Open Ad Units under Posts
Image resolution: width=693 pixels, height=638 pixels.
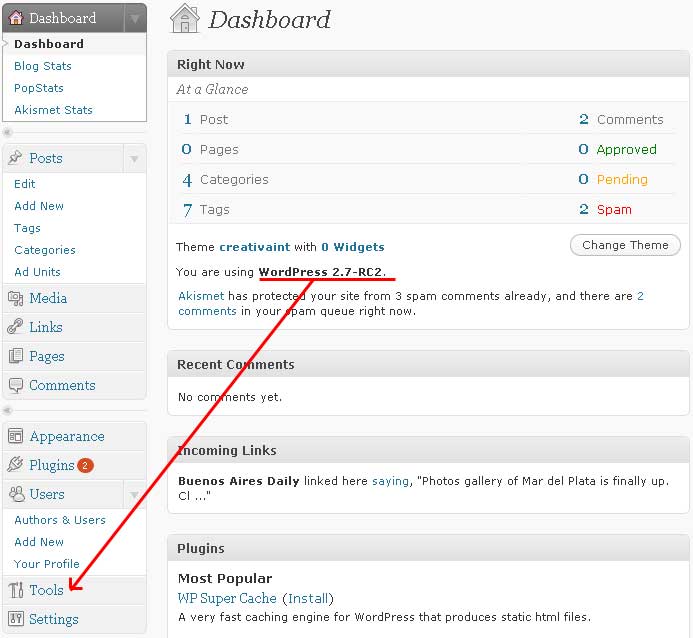coord(37,272)
